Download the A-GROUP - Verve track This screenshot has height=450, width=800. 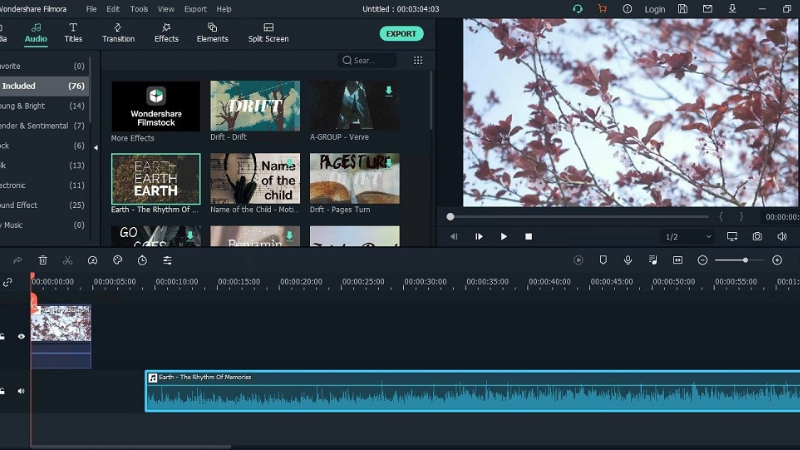(x=388, y=91)
